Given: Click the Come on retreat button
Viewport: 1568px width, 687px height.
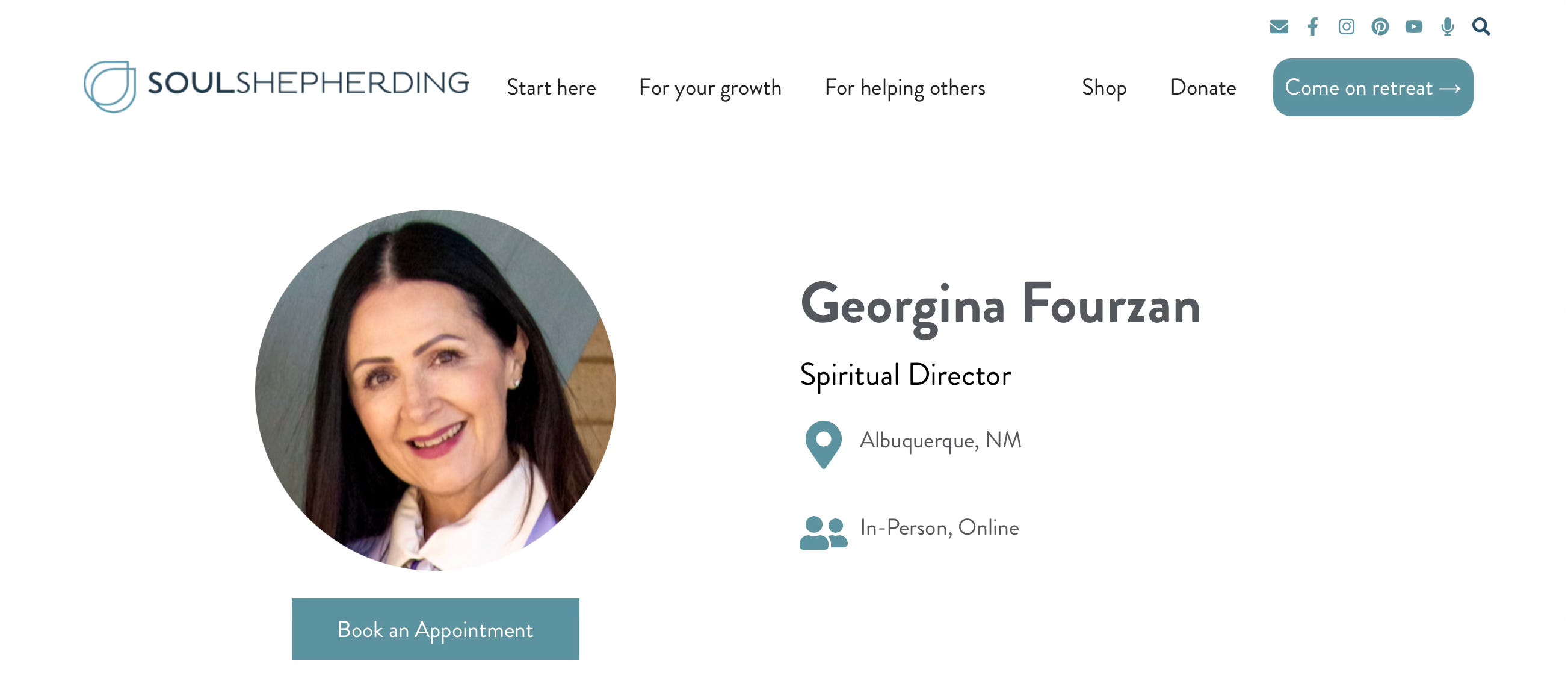Looking at the screenshot, I should click(x=1372, y=88).
